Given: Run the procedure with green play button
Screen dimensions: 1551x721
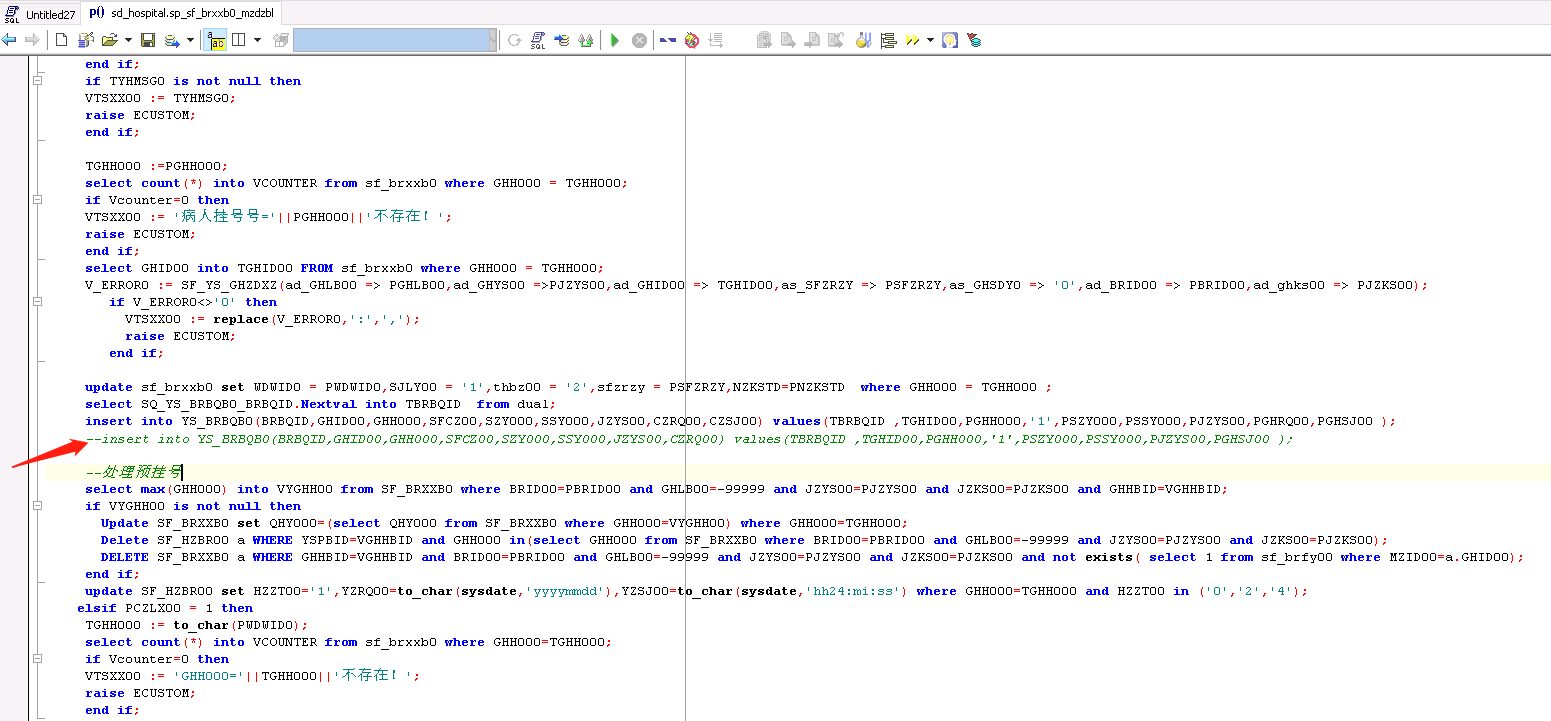Looking at the screenshot, I should click(615, 40).
